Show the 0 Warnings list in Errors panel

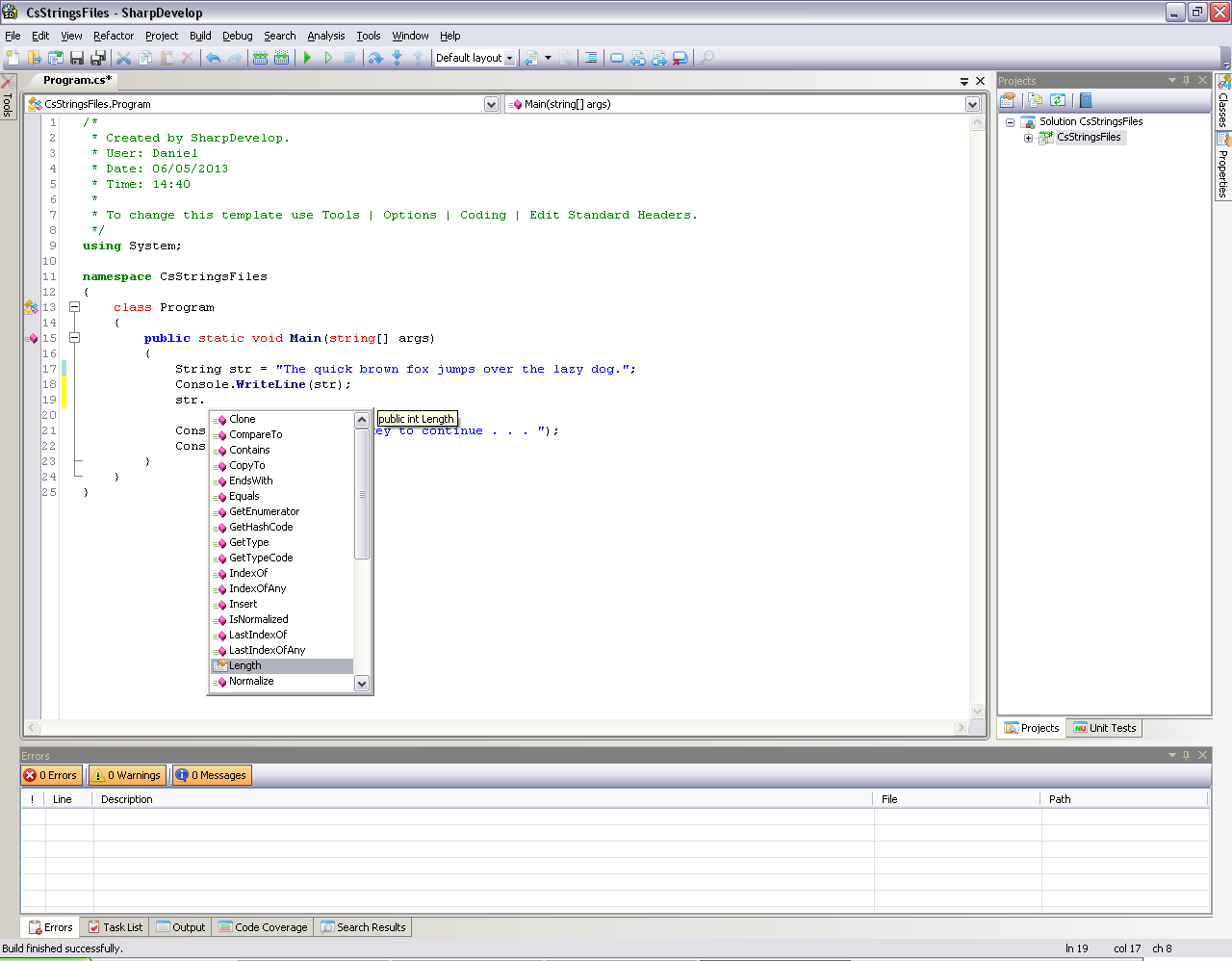(126, 774)
